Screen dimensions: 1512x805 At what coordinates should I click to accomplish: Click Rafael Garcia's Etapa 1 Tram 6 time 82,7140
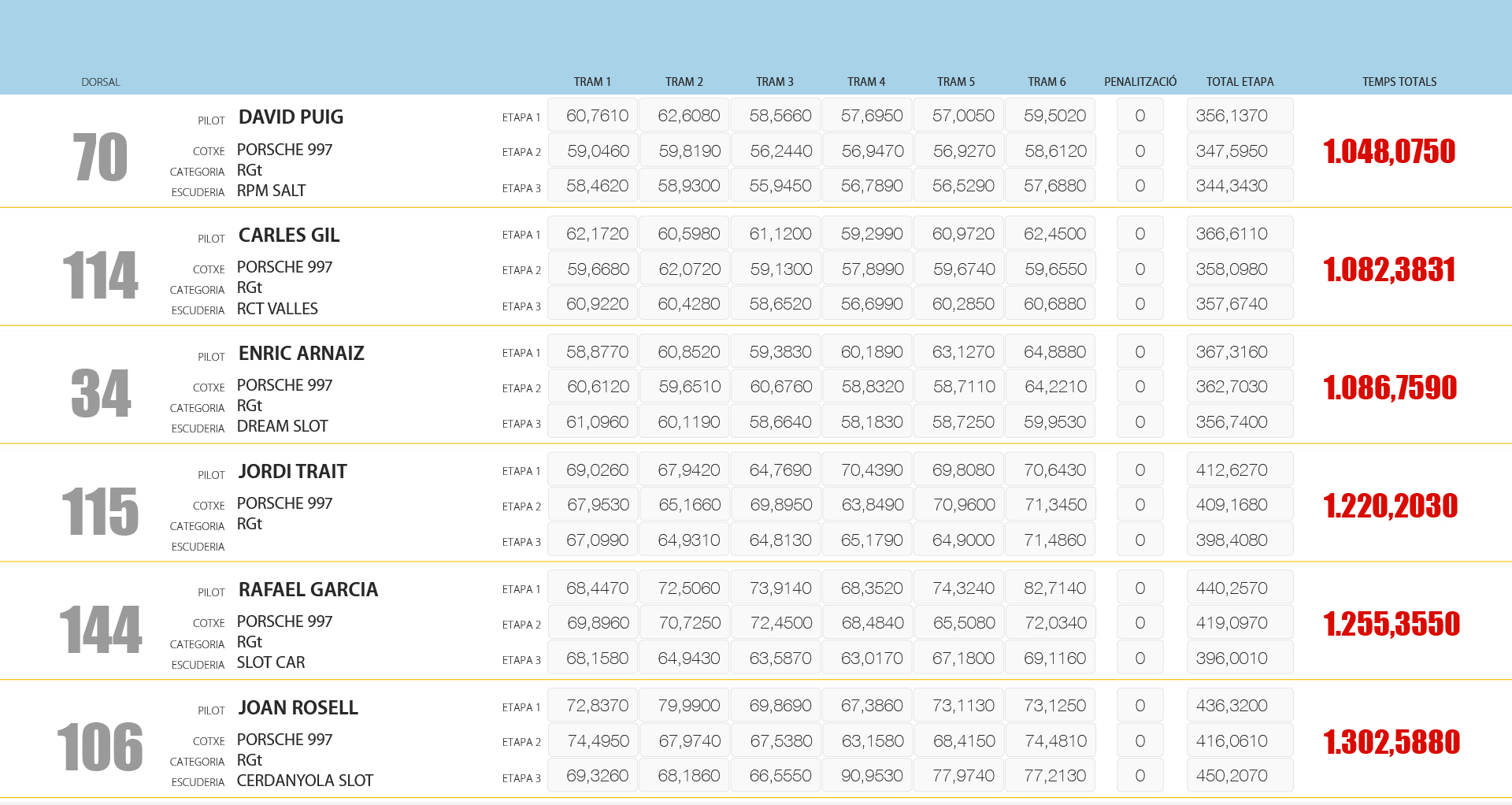tap(1054, 588)
